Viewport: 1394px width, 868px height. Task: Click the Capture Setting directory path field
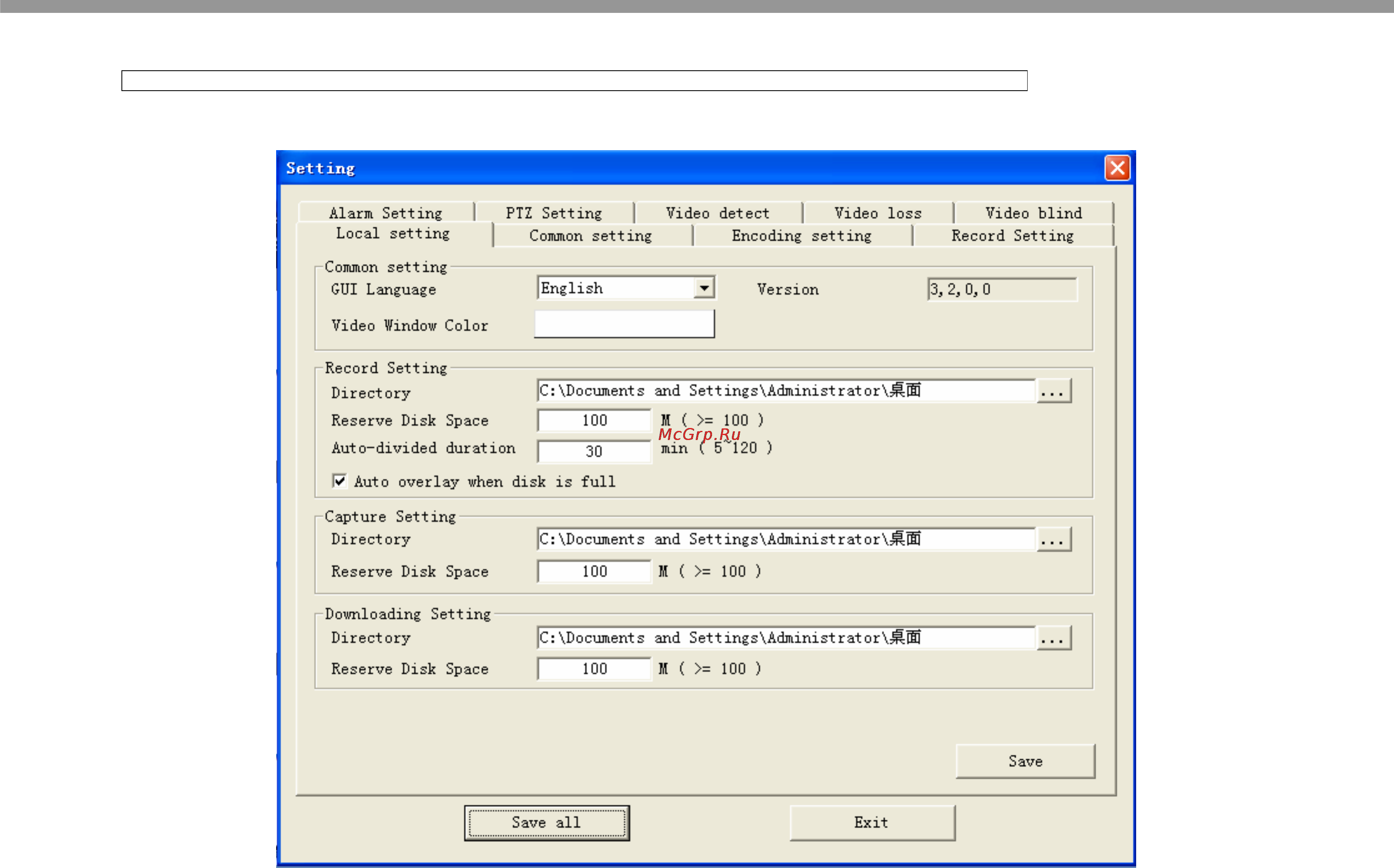786,539
